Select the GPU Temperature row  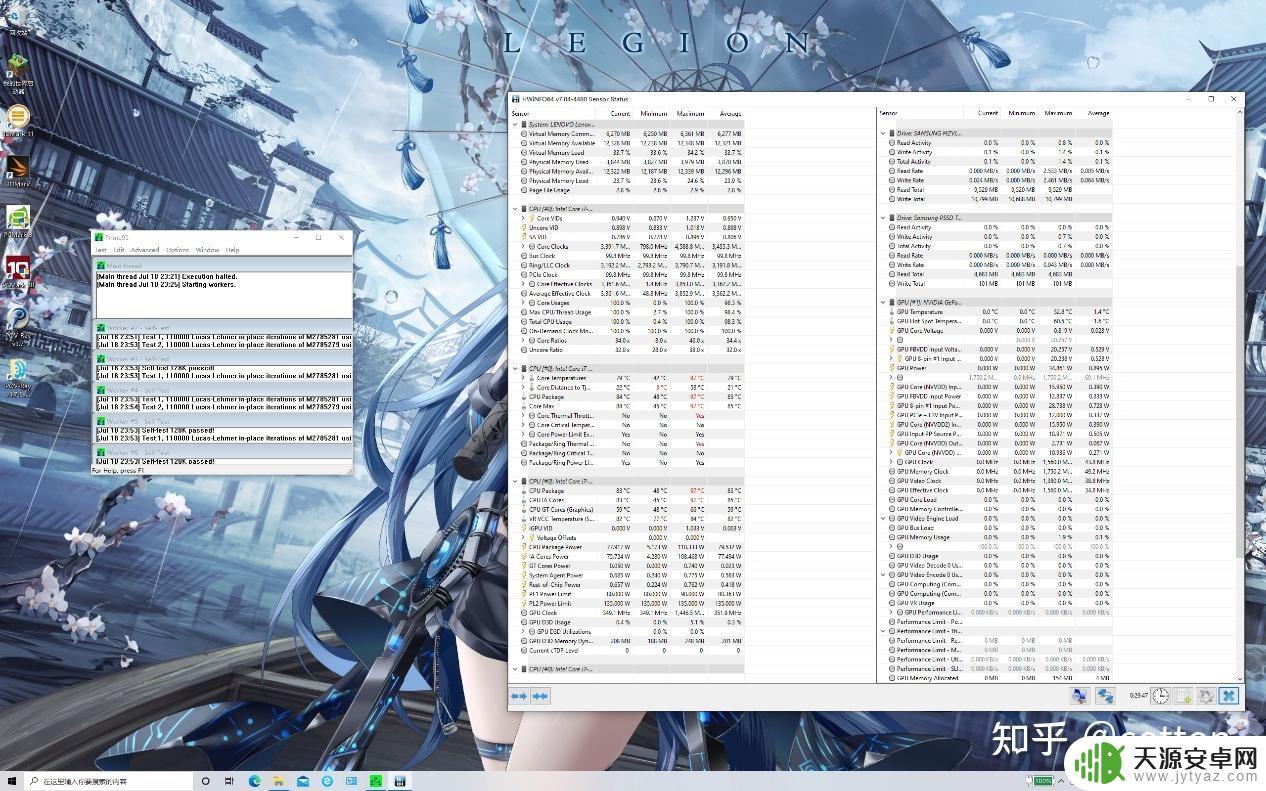click(x=995, y=312)
